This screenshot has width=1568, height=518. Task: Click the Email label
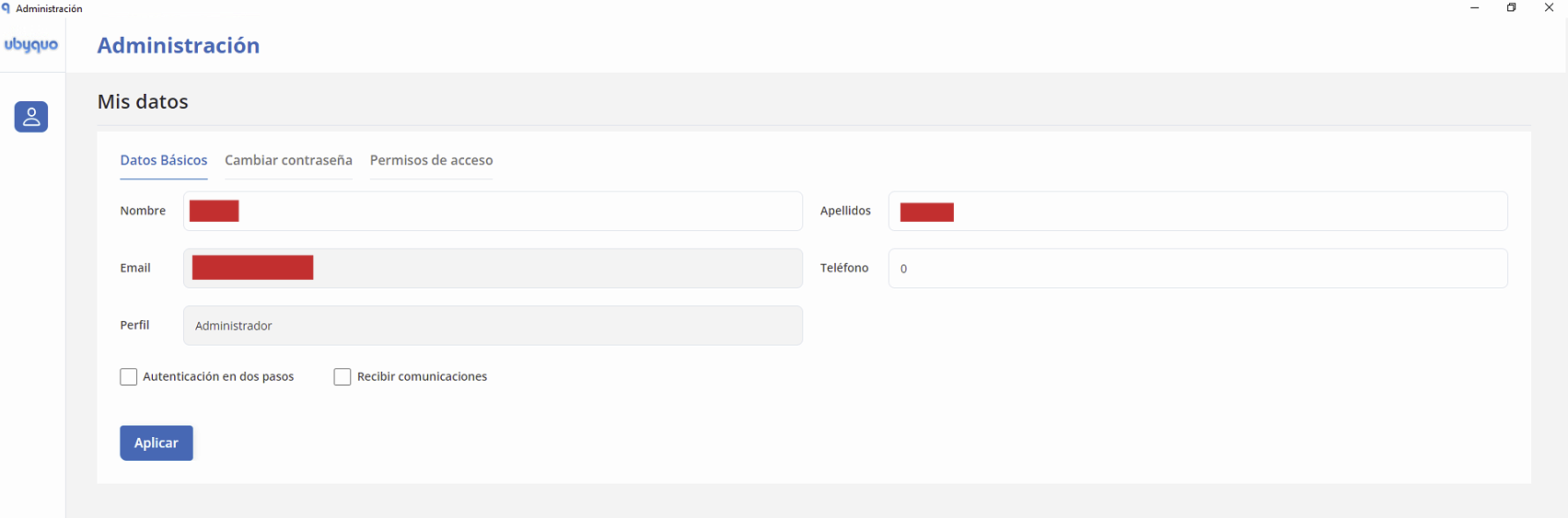click(x=135, y=268)
